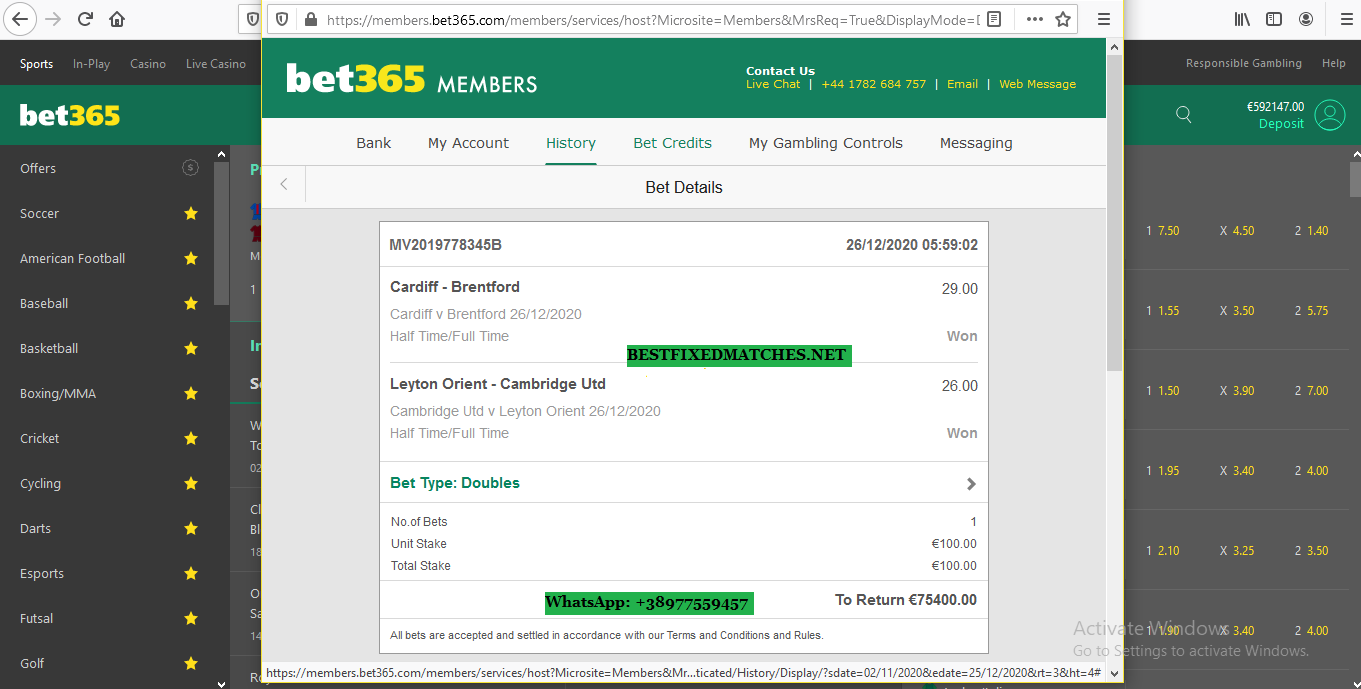Go to browser home page icon

[x=117, y=19]
